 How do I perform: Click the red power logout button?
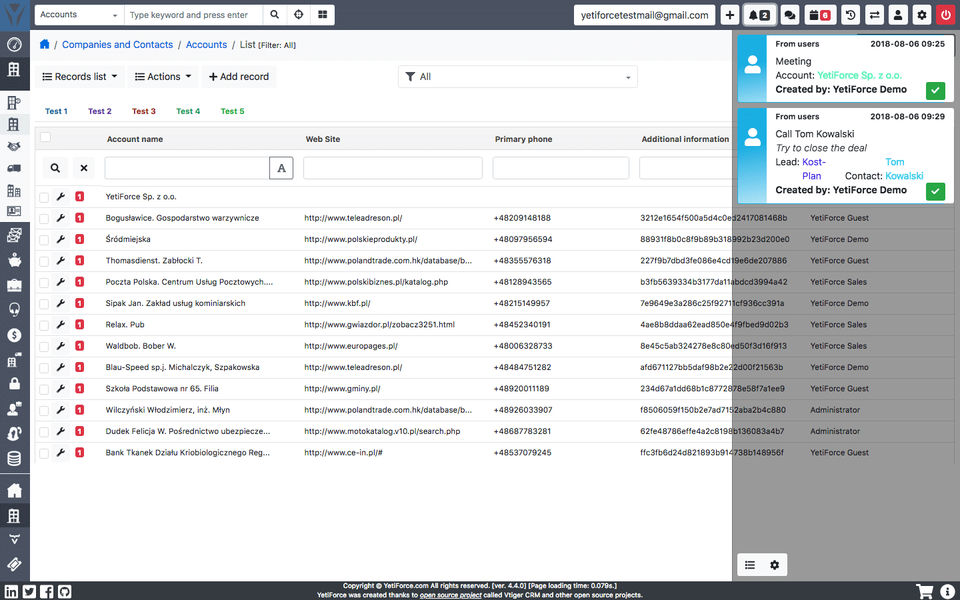click(x=946, y=15)
